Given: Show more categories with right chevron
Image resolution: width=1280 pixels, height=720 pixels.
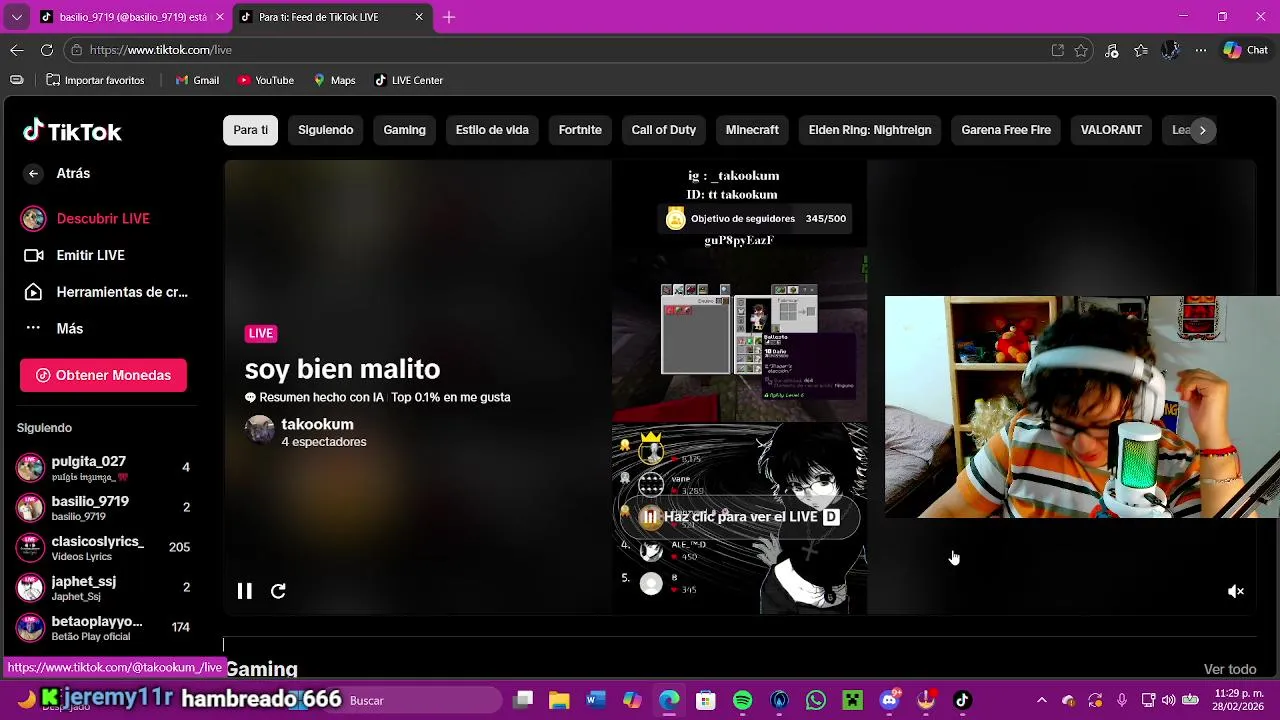Looking at the screenshot, I should click(x=1202, y=130).
